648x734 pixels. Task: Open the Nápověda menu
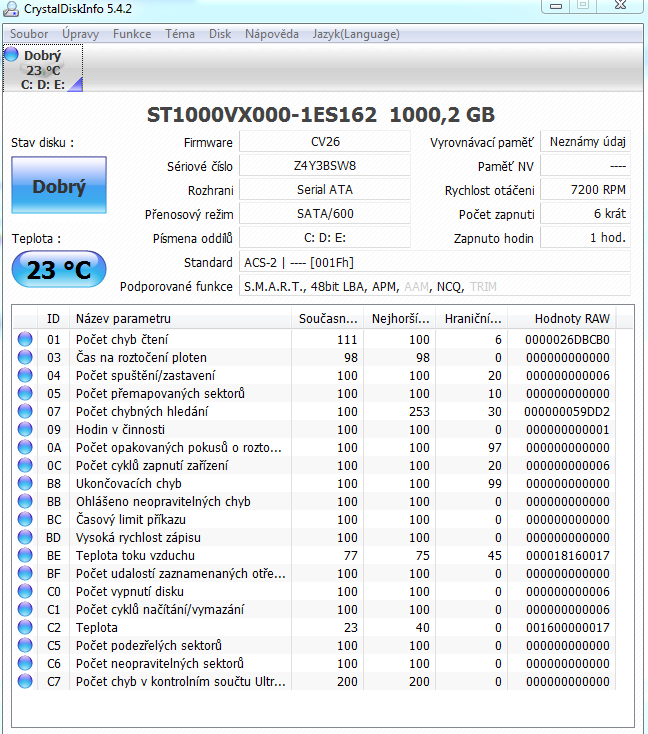pyautogui.click(x=272, y=34)
